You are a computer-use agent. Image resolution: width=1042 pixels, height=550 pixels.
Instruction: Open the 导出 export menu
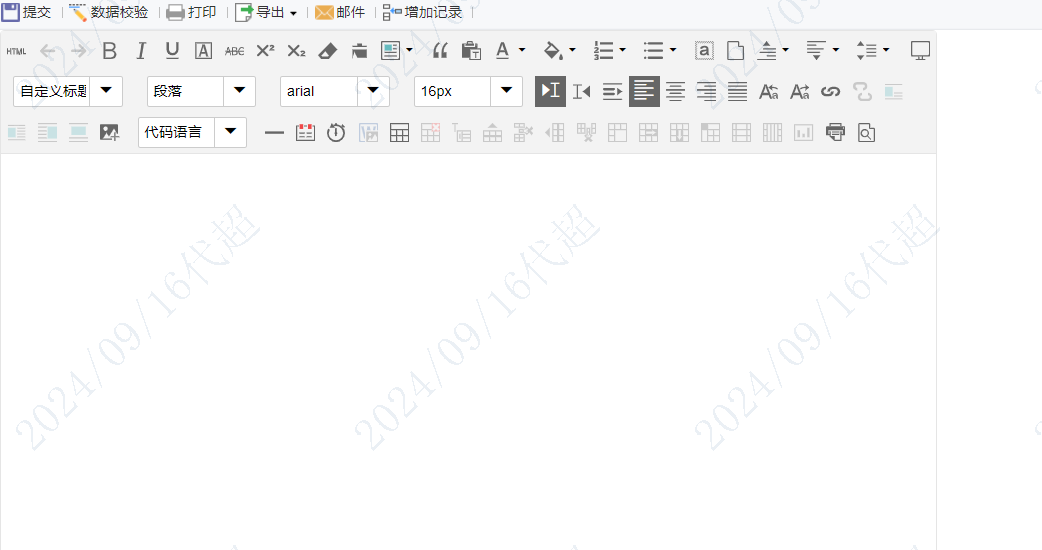[x=266, y=12]
